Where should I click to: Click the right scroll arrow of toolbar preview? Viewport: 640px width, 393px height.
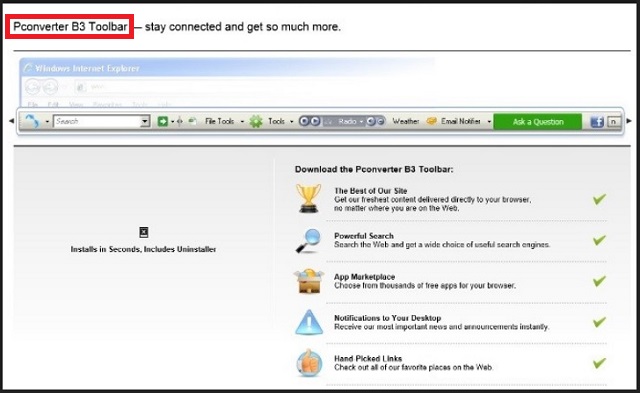click(x=629, y=121)
